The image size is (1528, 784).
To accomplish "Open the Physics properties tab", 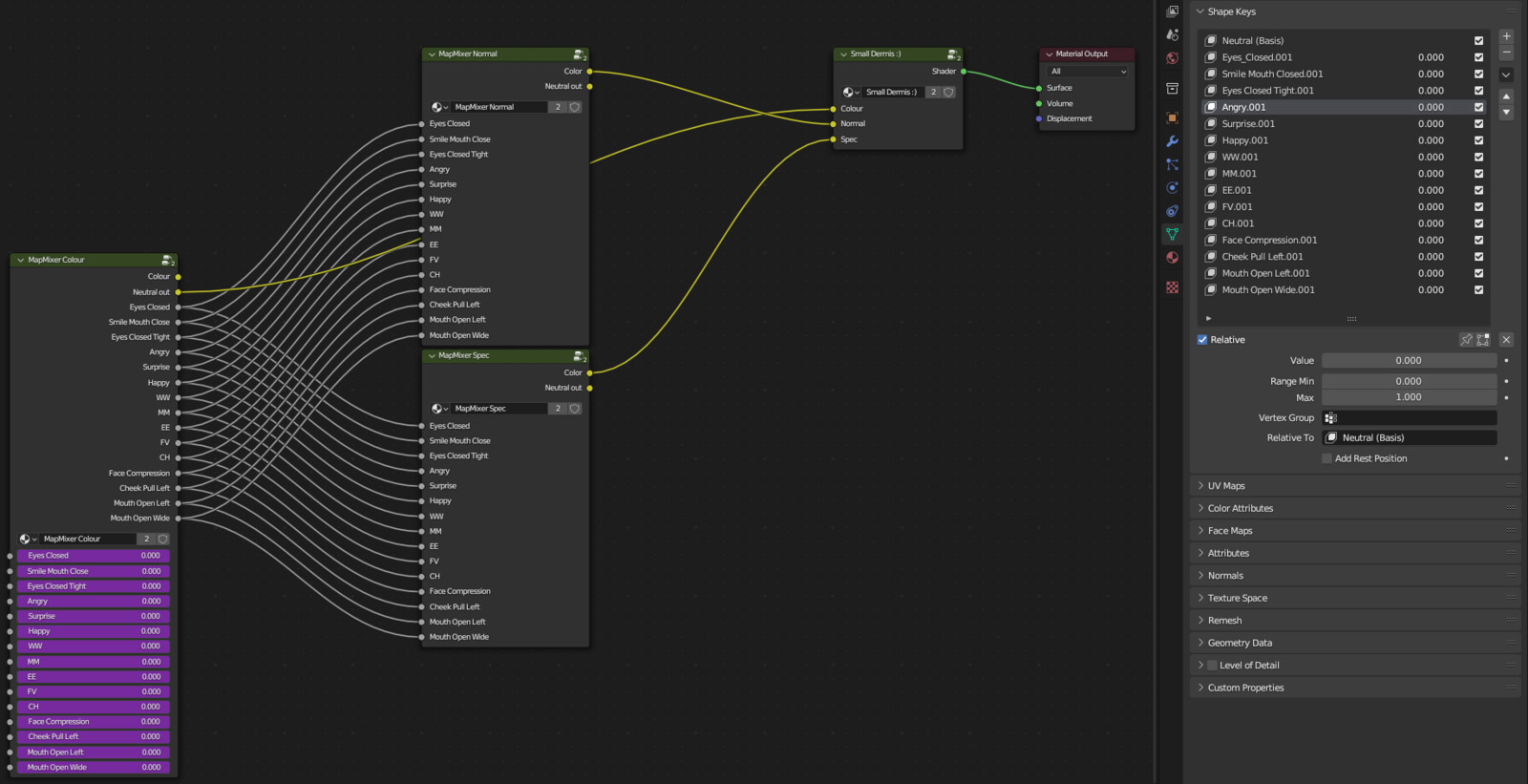I will point(1172,187).
